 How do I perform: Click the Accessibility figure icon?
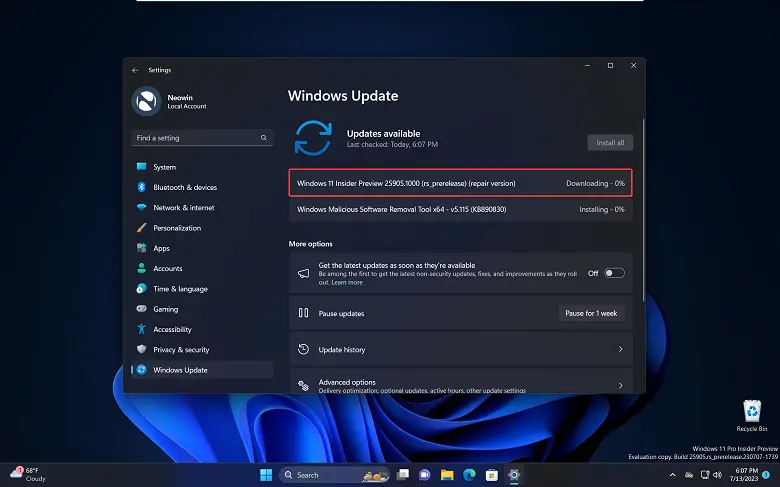pos(141,329)
